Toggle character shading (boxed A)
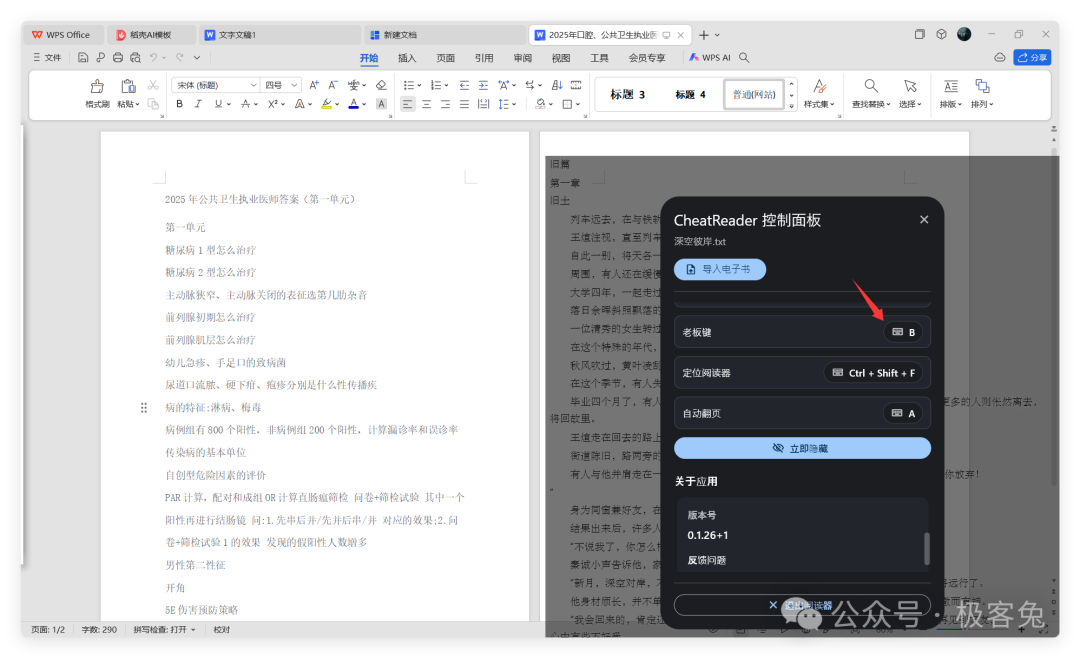Viewport: 1080px width, 658px height. (x=381, y=104)
